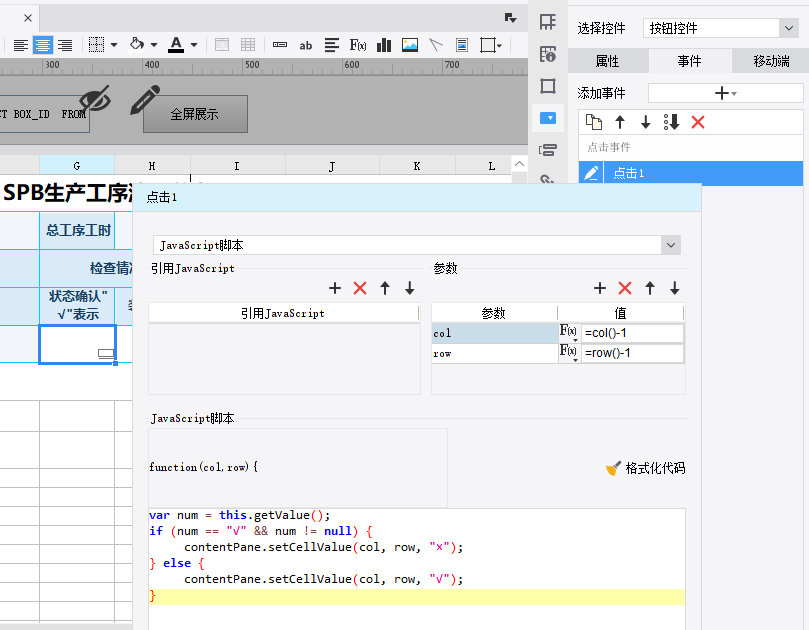809x630 pixels.
Task: Switch to 属性 tab
Action: 607,61
